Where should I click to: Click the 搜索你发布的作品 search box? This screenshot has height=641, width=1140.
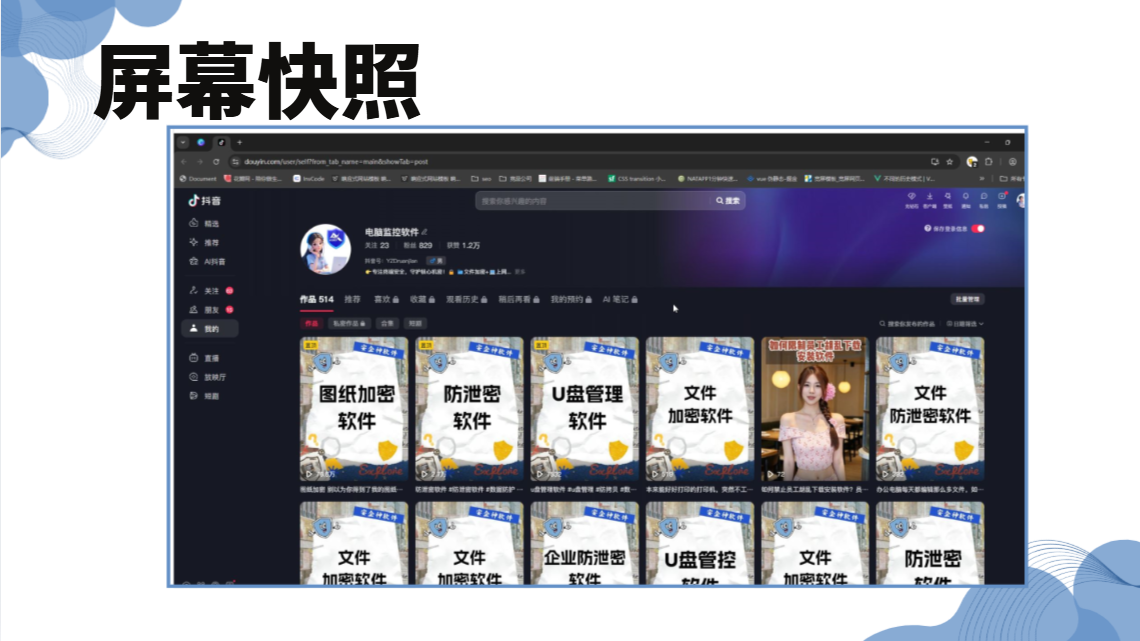907,323
